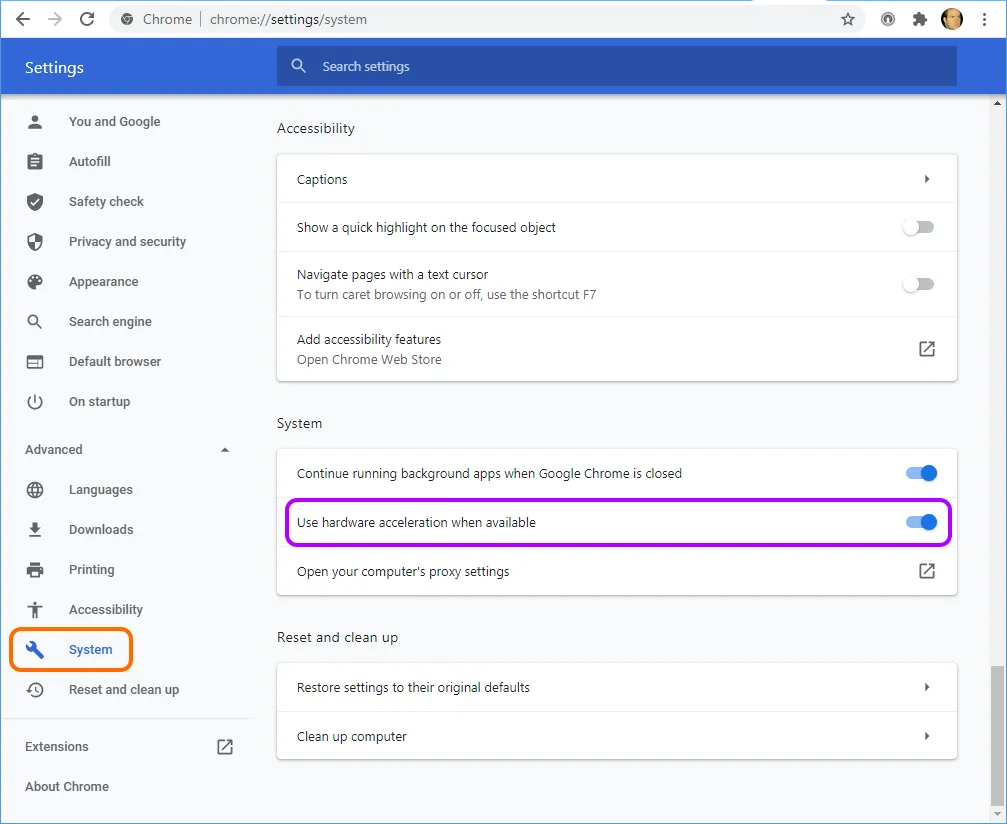Click the You and Google person icon
The image size is (1007, 824).
pyautogui.click(x=35, y=121)
